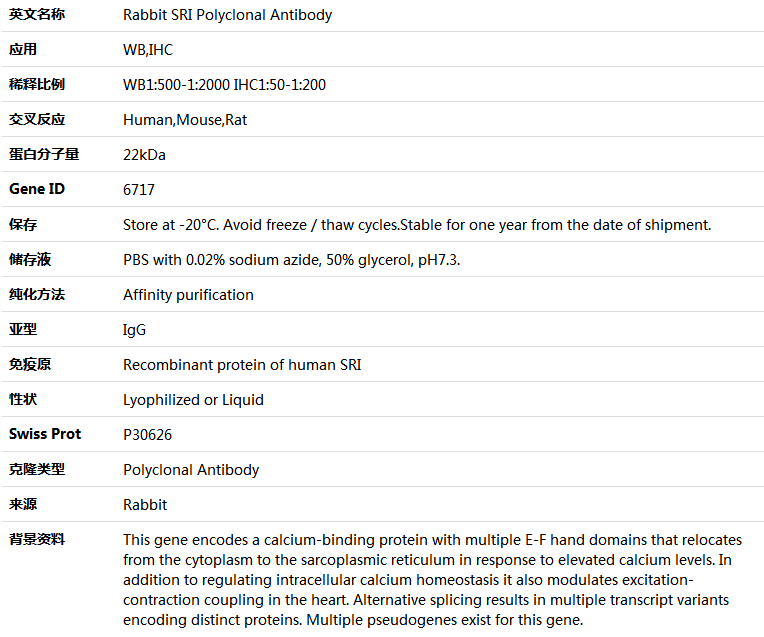Screen dimensions: 764x637
Task: Click the Affinity purification value
Action: (x=188, y=295)
